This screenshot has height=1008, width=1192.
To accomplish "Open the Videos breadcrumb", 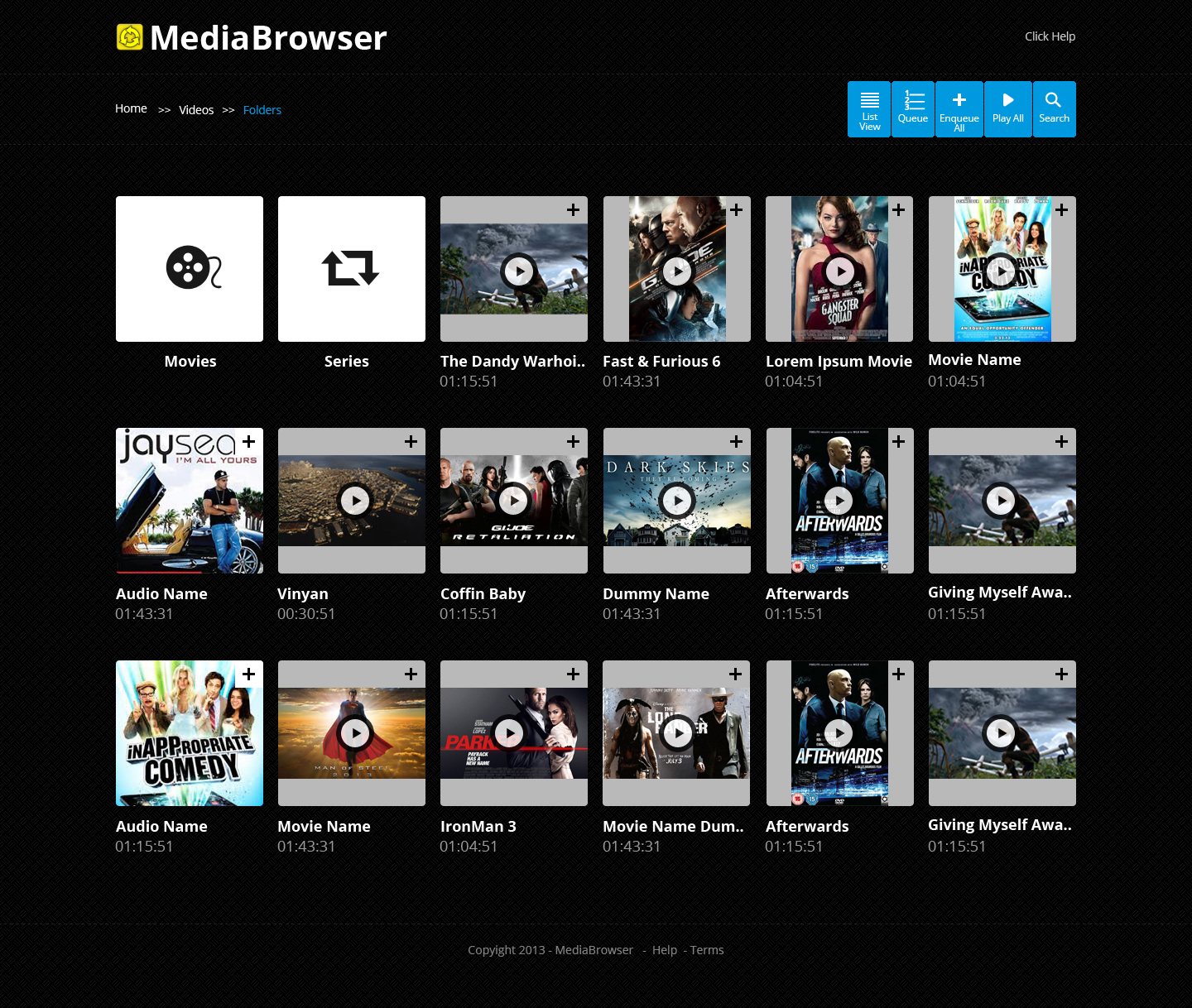I will pyautogui.click(x=196, y=110).
